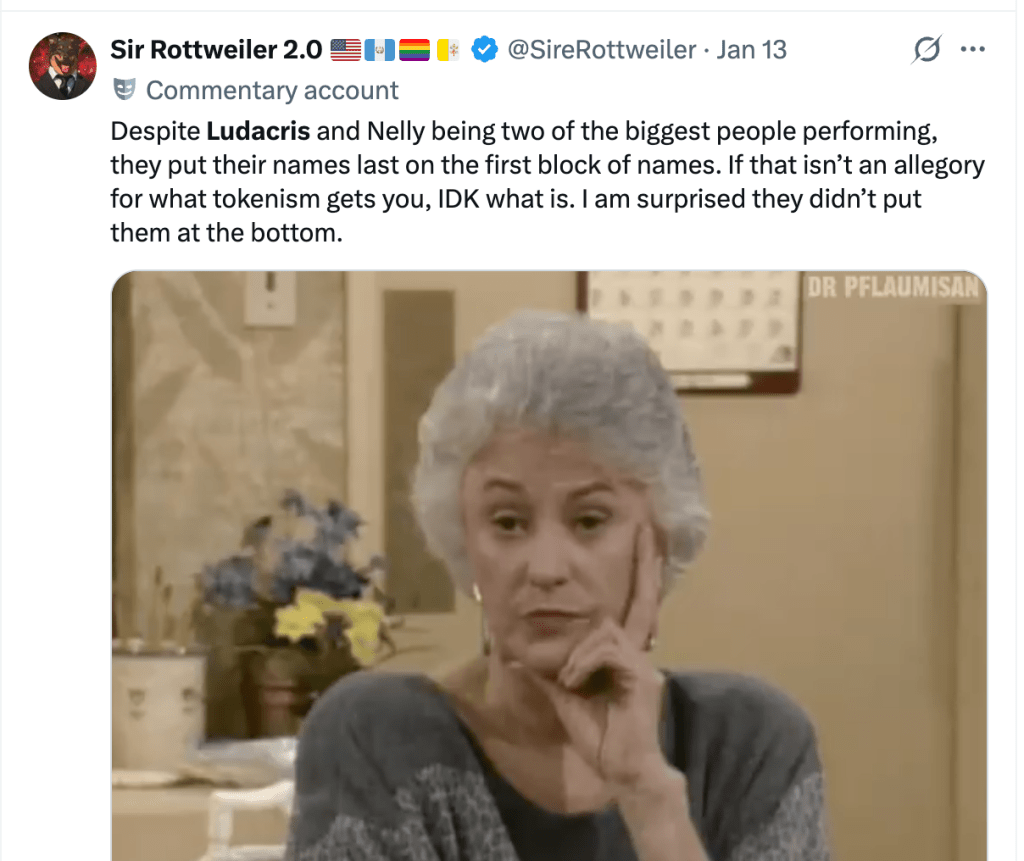Open the @SireRottweiler handle link
Screen dimensions: 1024x861
click(601, 50)
